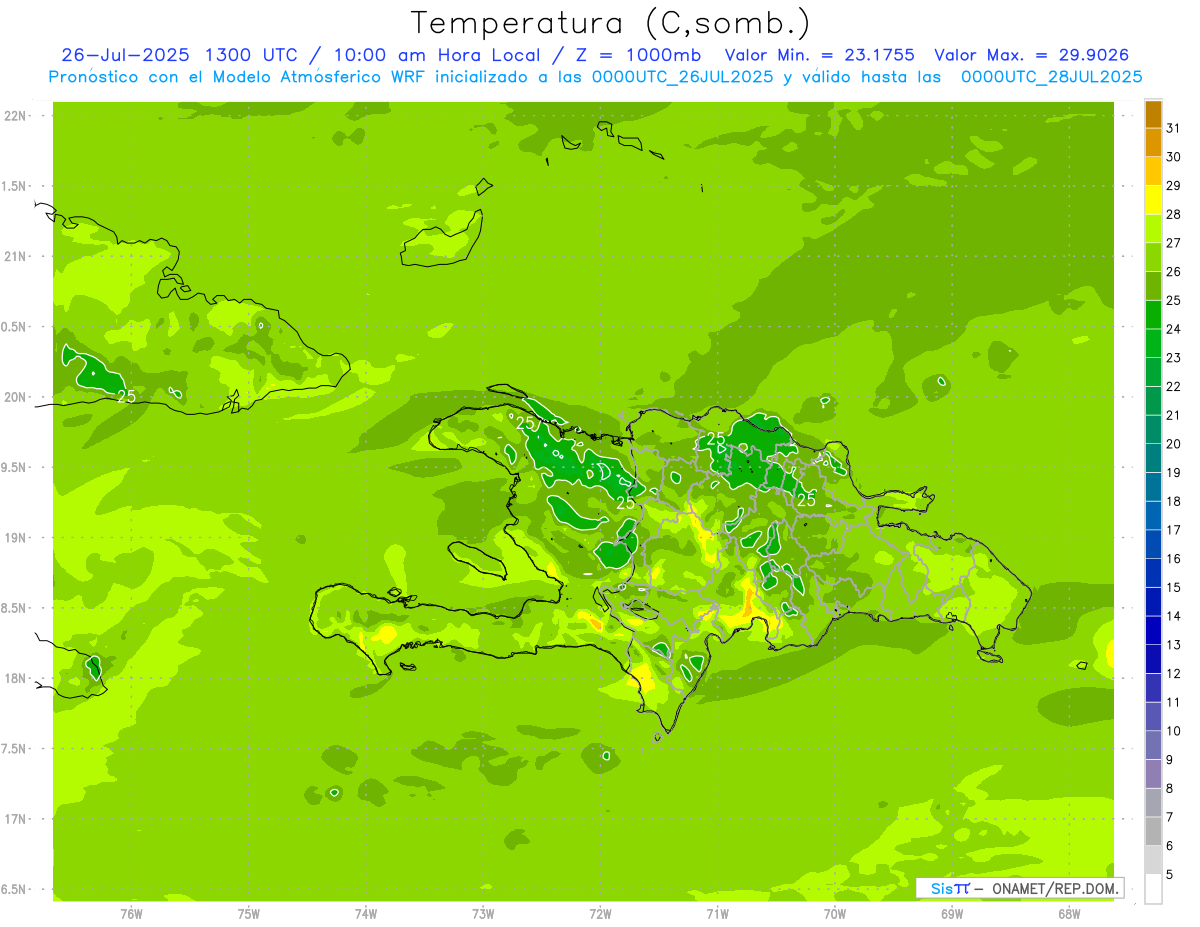This screenshot has width=1200, height=927.
Task: Pick the green swatch between 24 and 25
Action: [x=1153, y=315]
